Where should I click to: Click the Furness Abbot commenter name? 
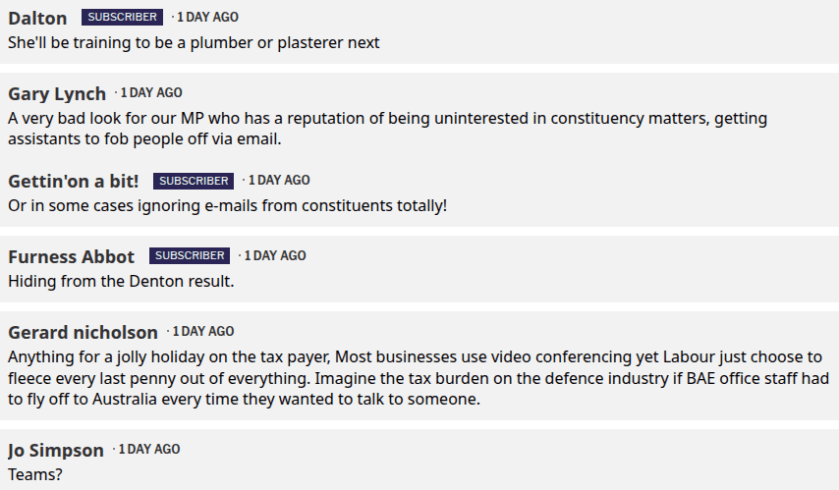71,257
